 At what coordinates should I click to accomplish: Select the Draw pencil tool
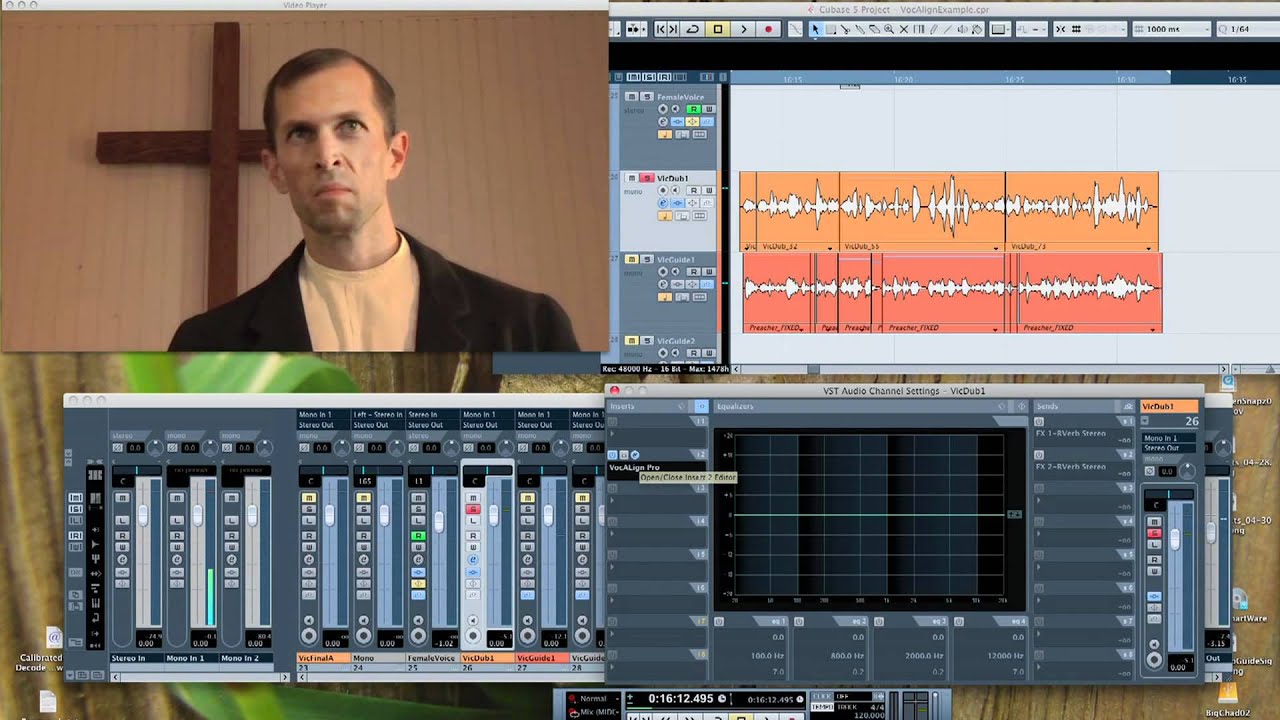(933, 29)
